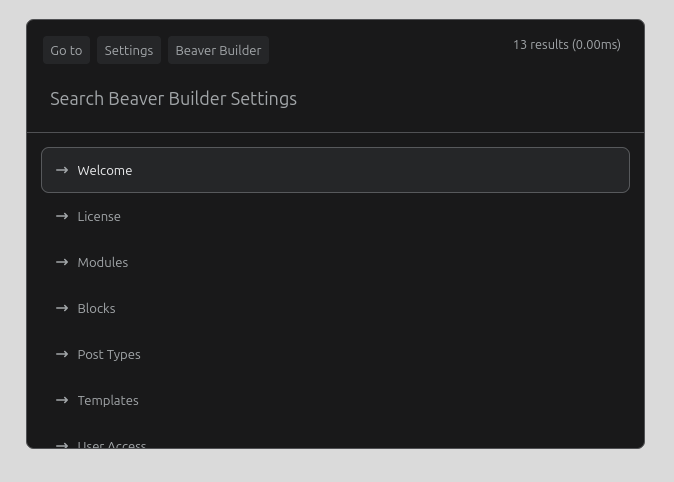
Task: Click the arrow icon beside Templates
Action: pyautogui.click(x=62, y=400)
